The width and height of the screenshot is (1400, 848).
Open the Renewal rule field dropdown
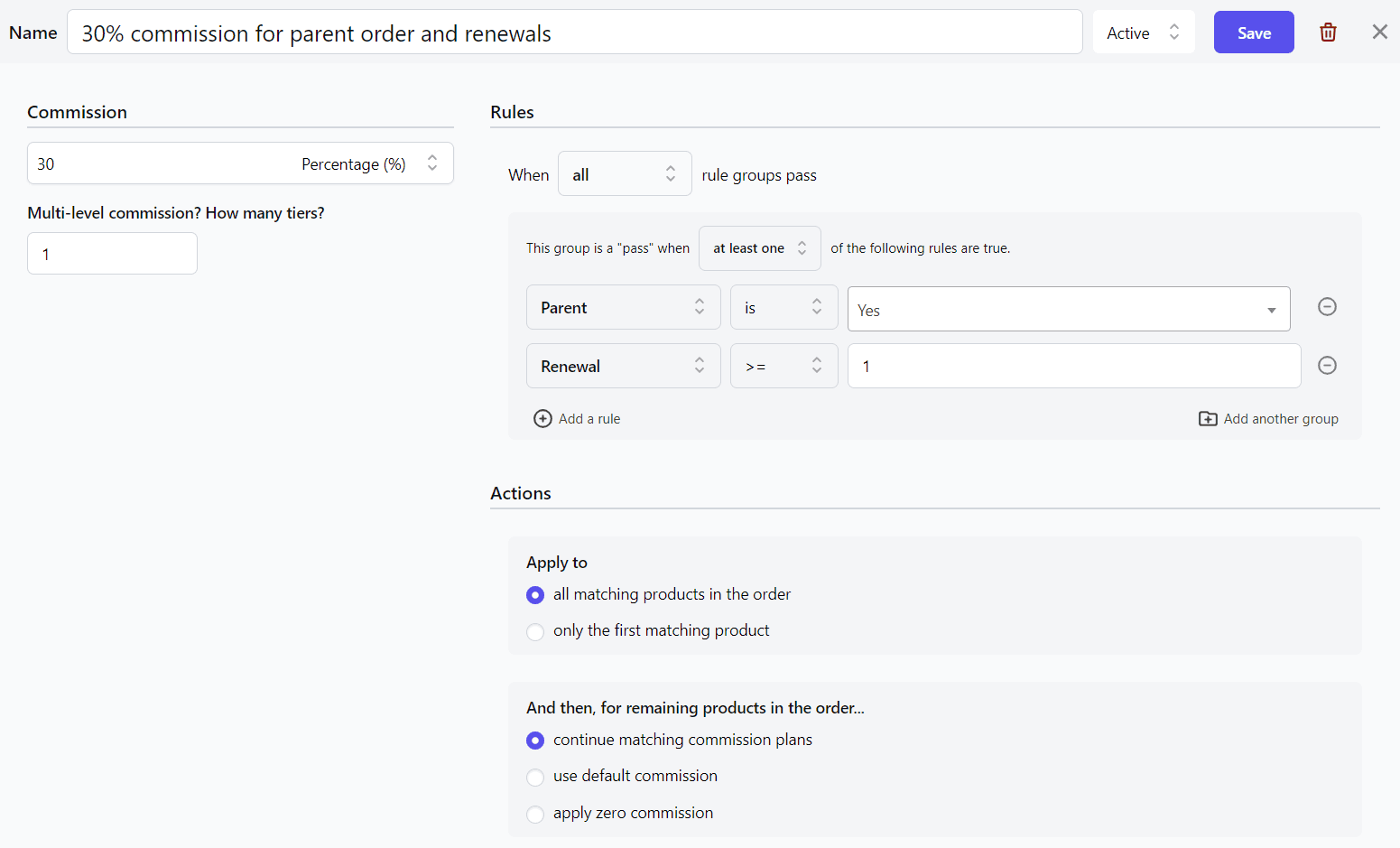coord(623,367)
